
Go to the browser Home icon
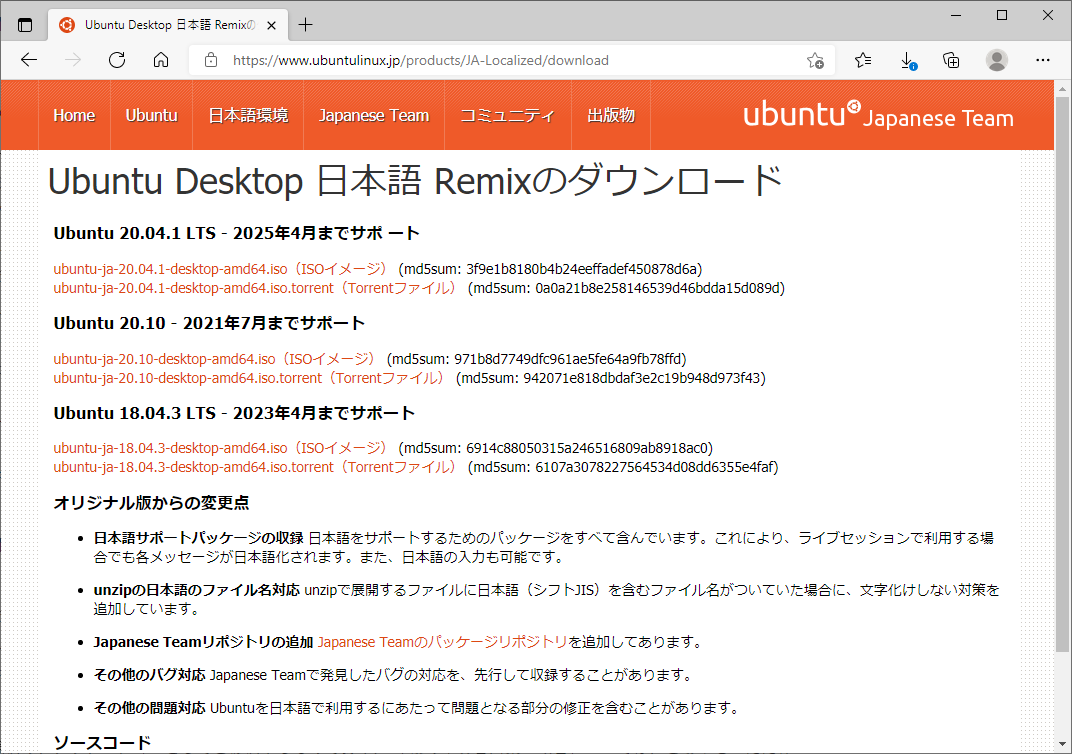161,60
